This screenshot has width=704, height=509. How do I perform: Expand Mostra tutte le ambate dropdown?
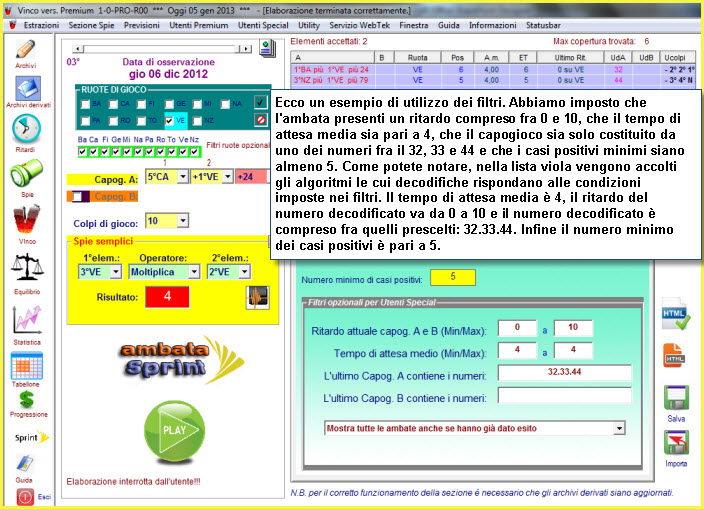619,428
